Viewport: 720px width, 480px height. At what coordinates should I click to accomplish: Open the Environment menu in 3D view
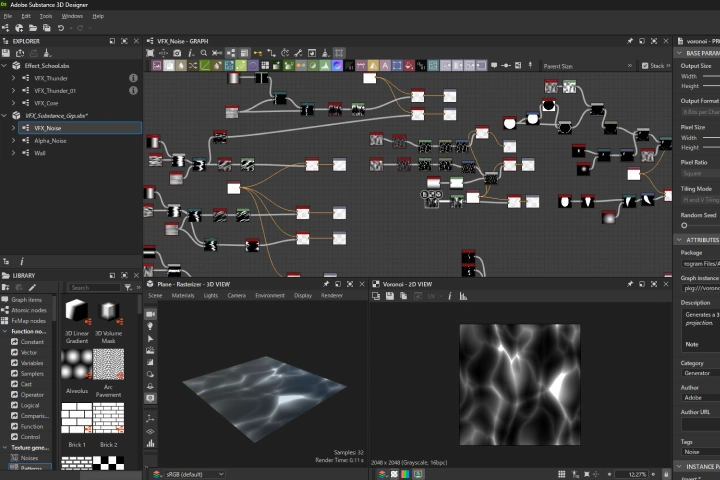pos(270,295)
